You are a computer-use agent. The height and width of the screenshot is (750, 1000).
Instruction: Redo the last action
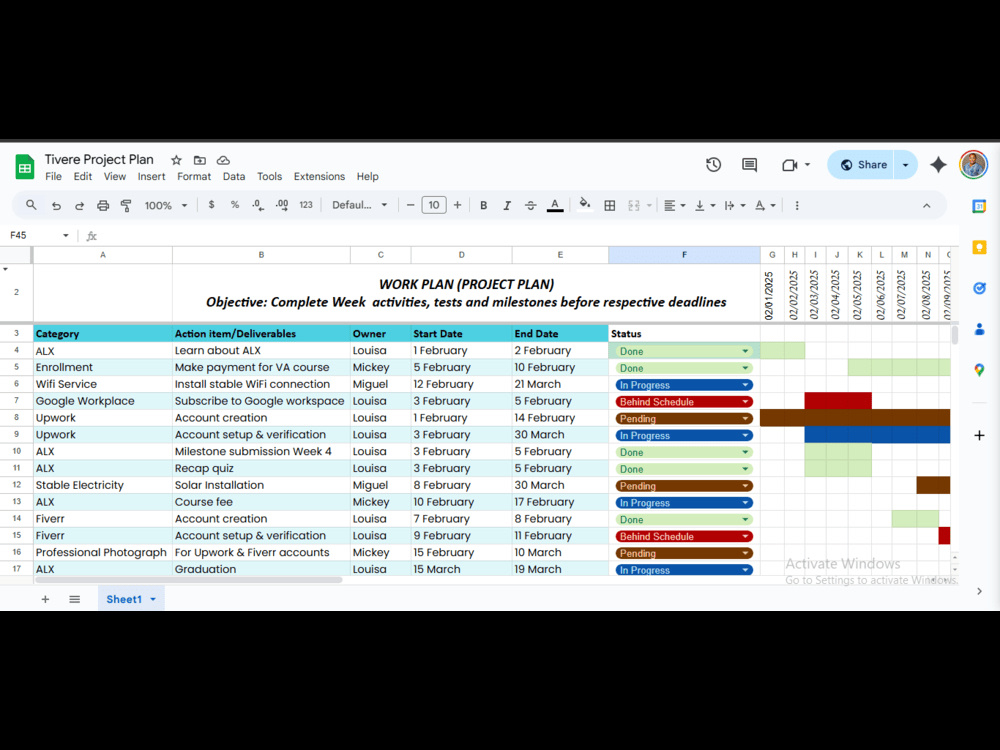(x=79, y=205)
